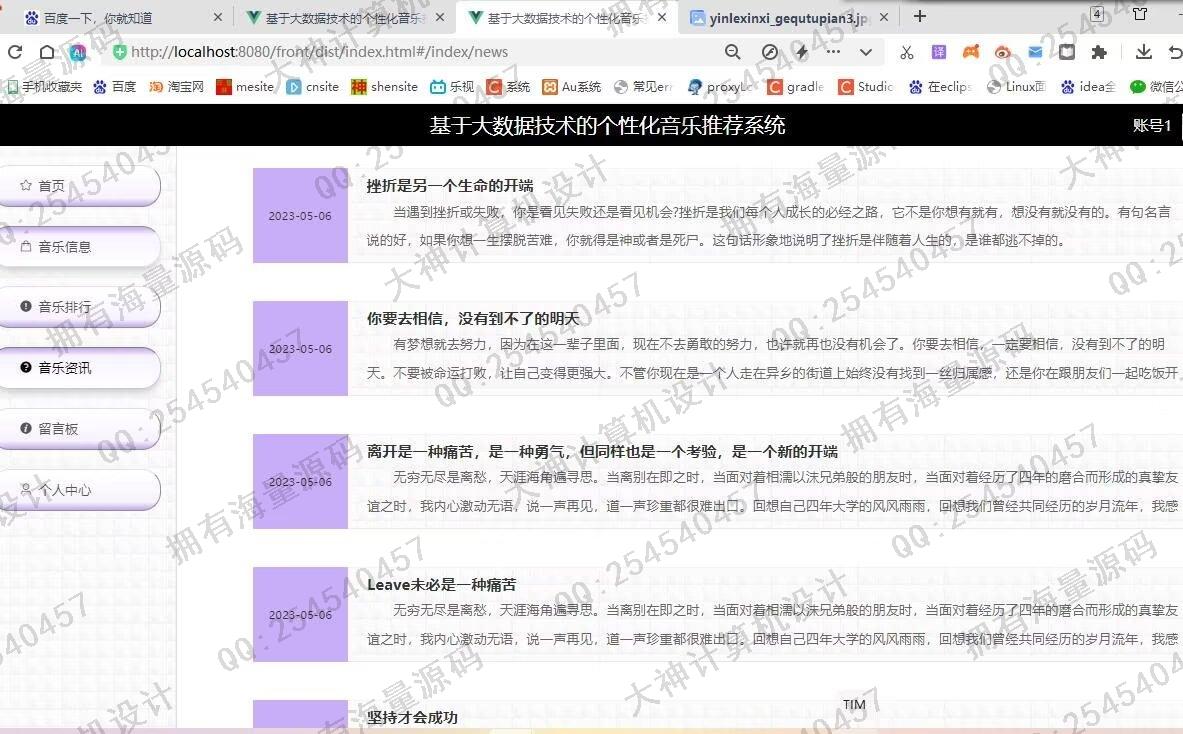Open the 常见err bookmark

point(642,87)
